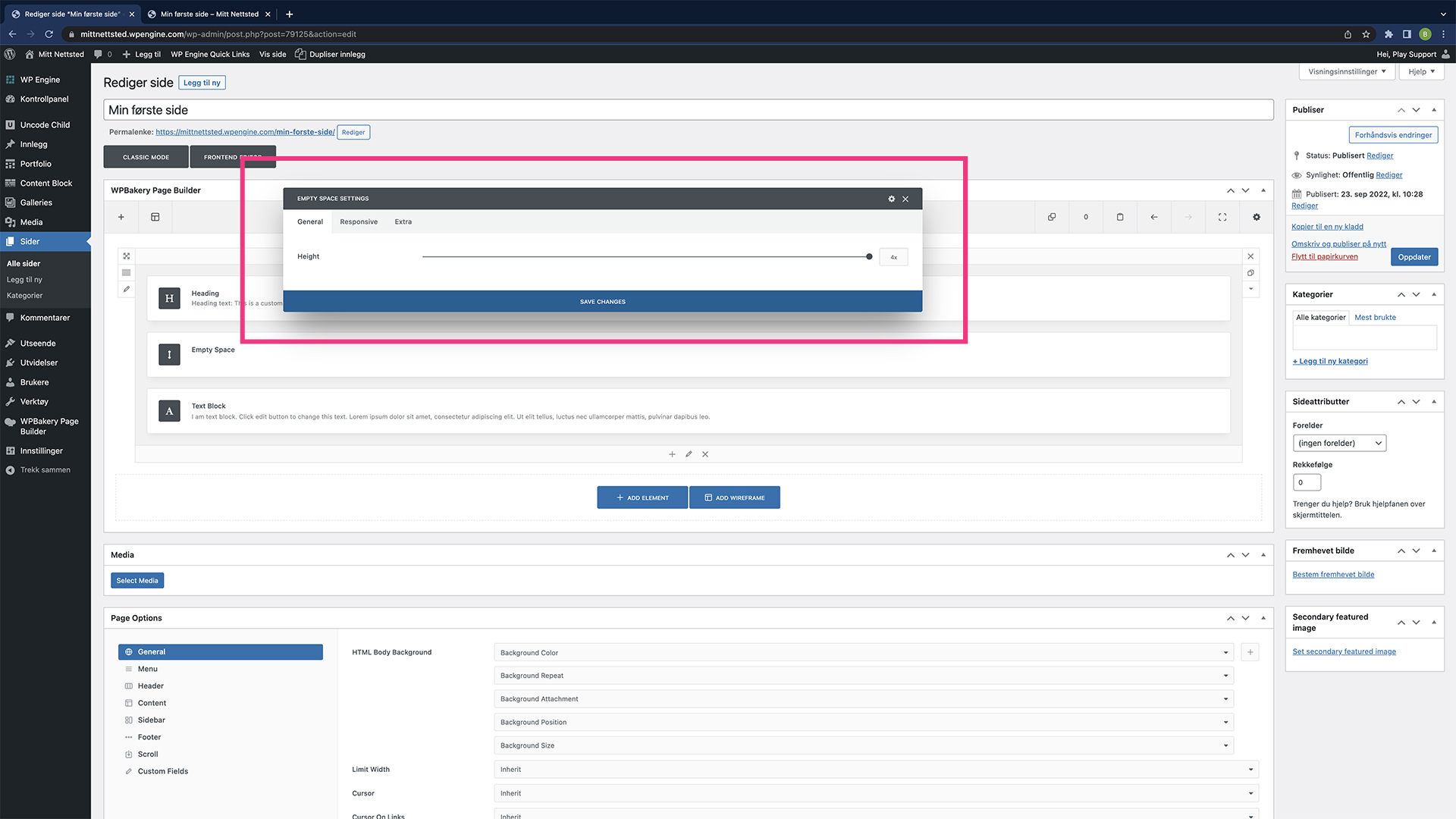Click the row move icon

click(x=127, y=256)
